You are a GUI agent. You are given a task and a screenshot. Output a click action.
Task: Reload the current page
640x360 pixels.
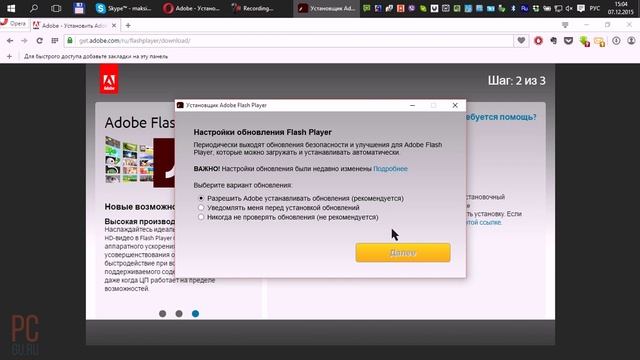tap(40, 40)
